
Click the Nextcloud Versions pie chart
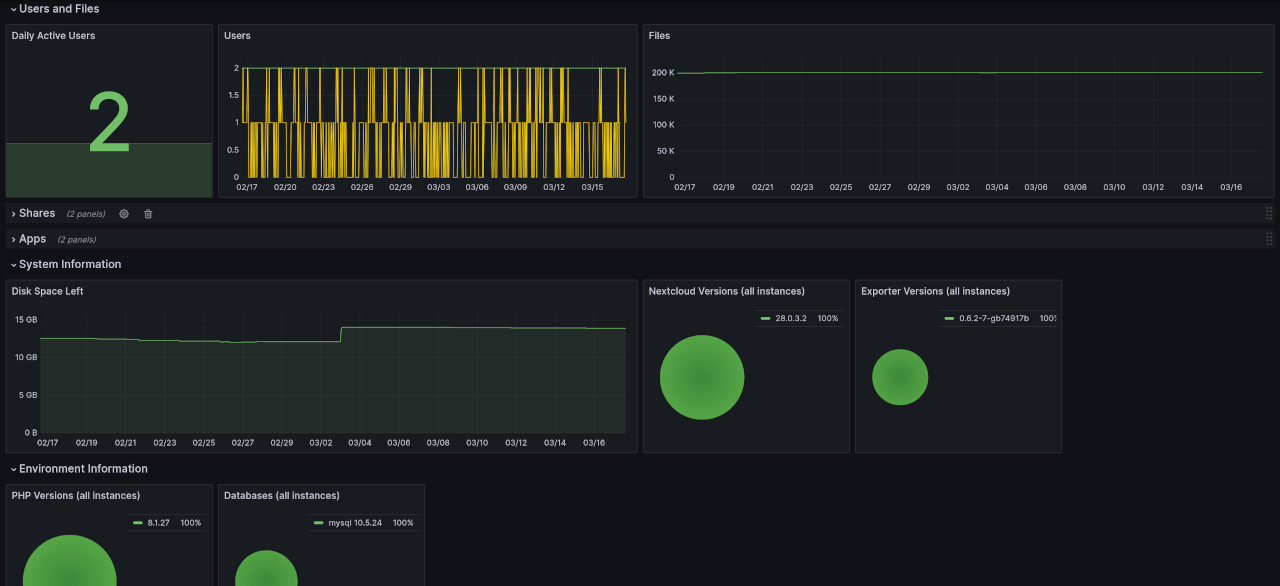point(702,378)
